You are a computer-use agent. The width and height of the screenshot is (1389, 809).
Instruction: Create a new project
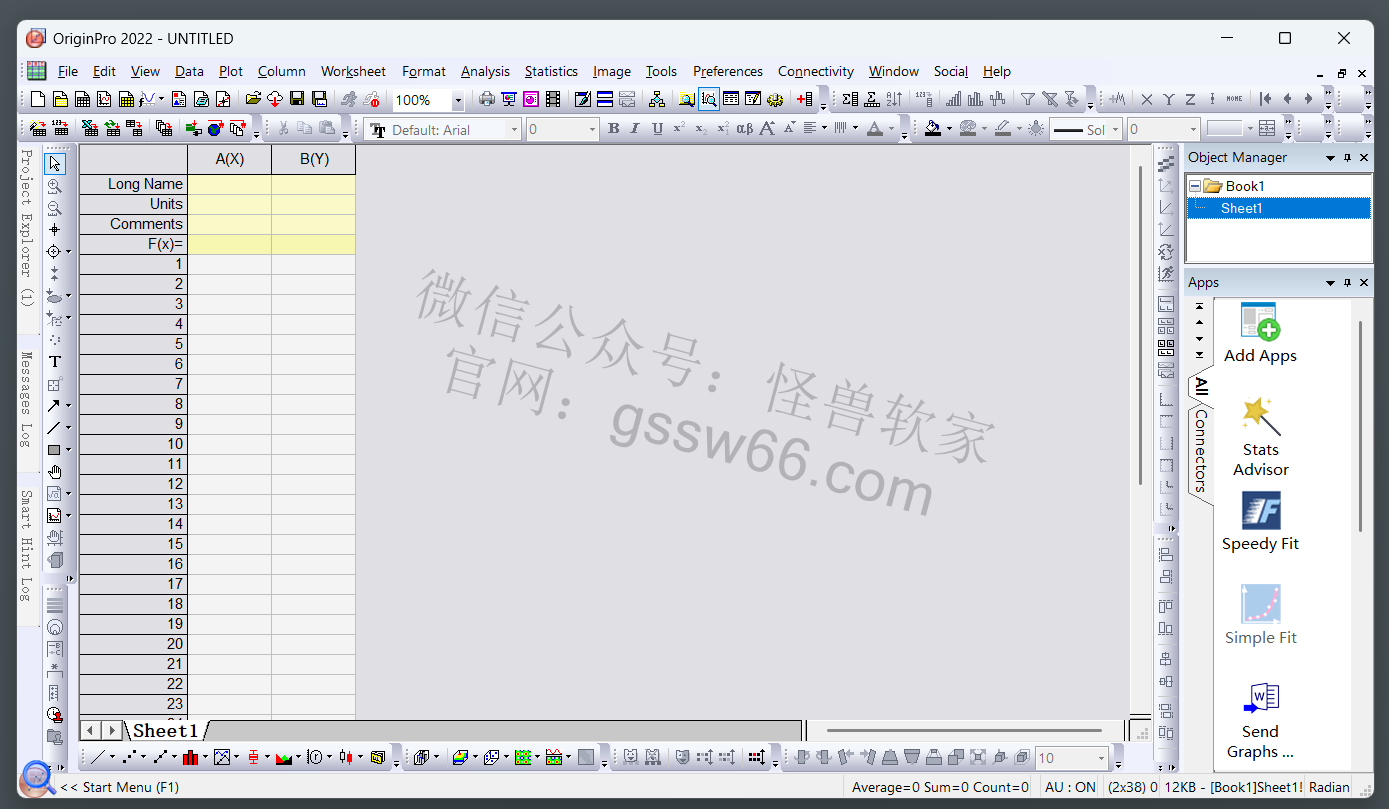38,99
